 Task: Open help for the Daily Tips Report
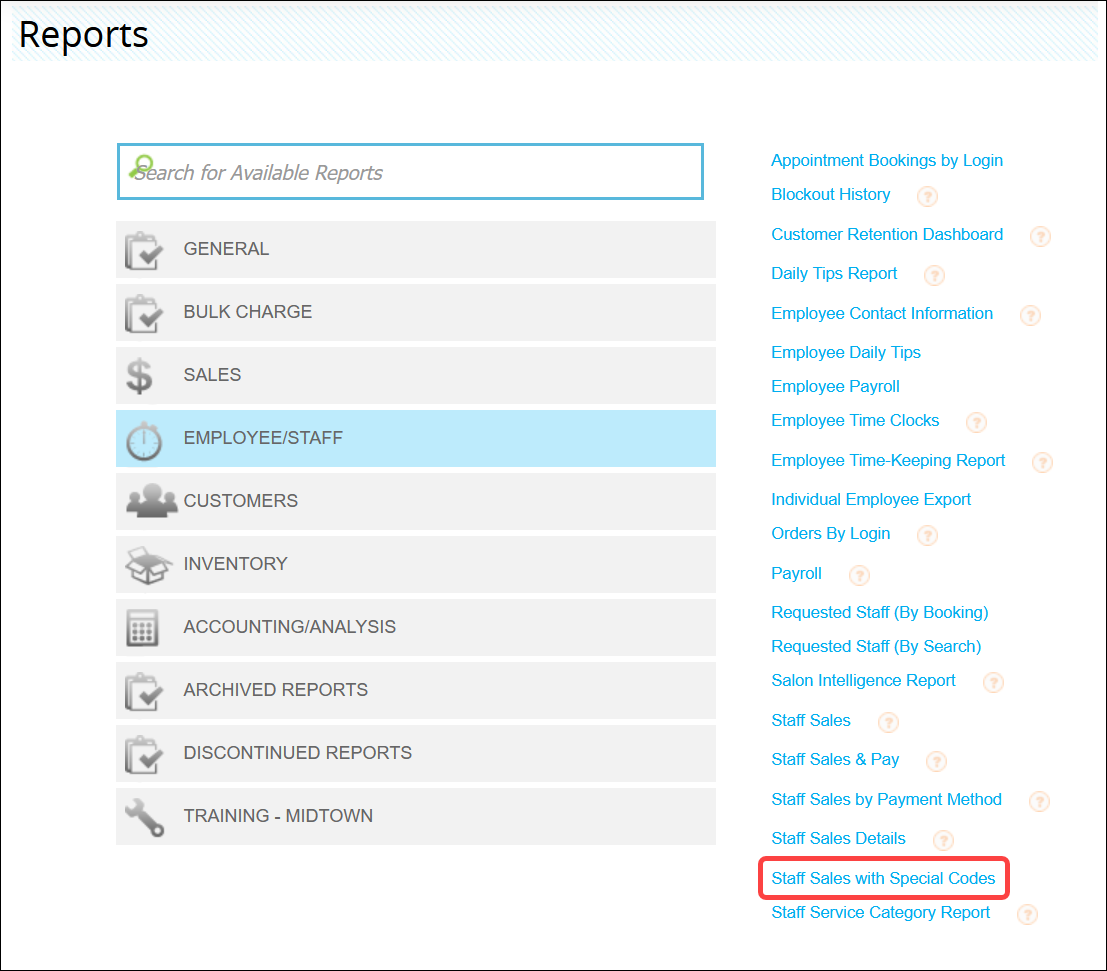coord(934,275)
